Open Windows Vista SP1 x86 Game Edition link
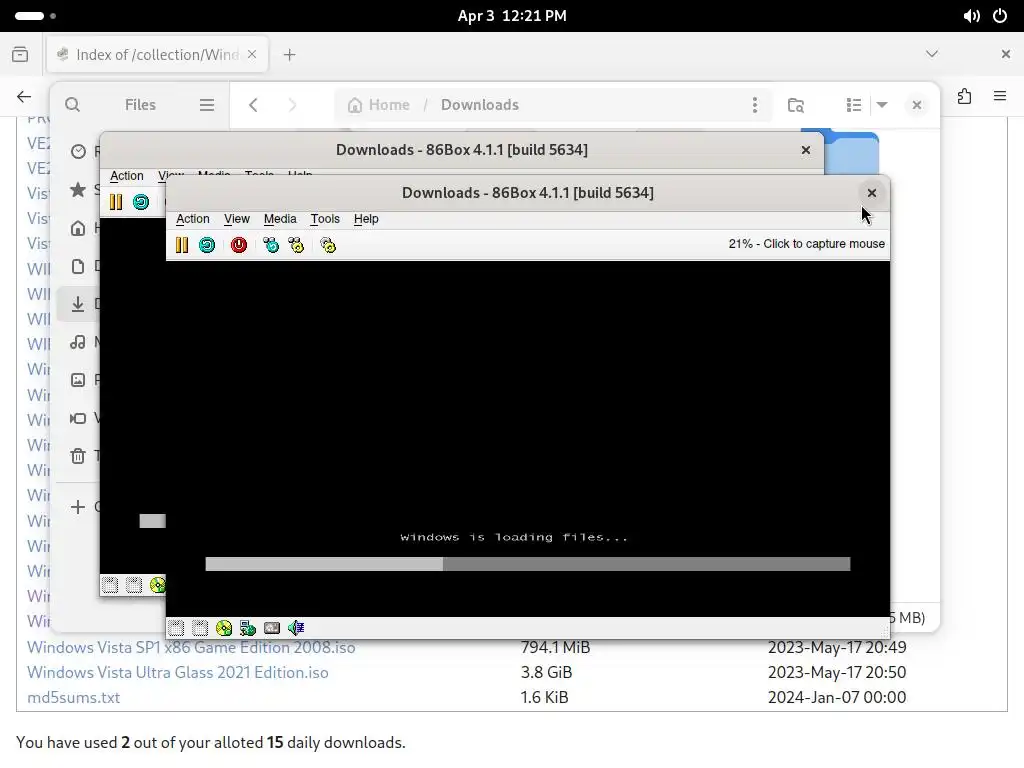 pos(191,648)
